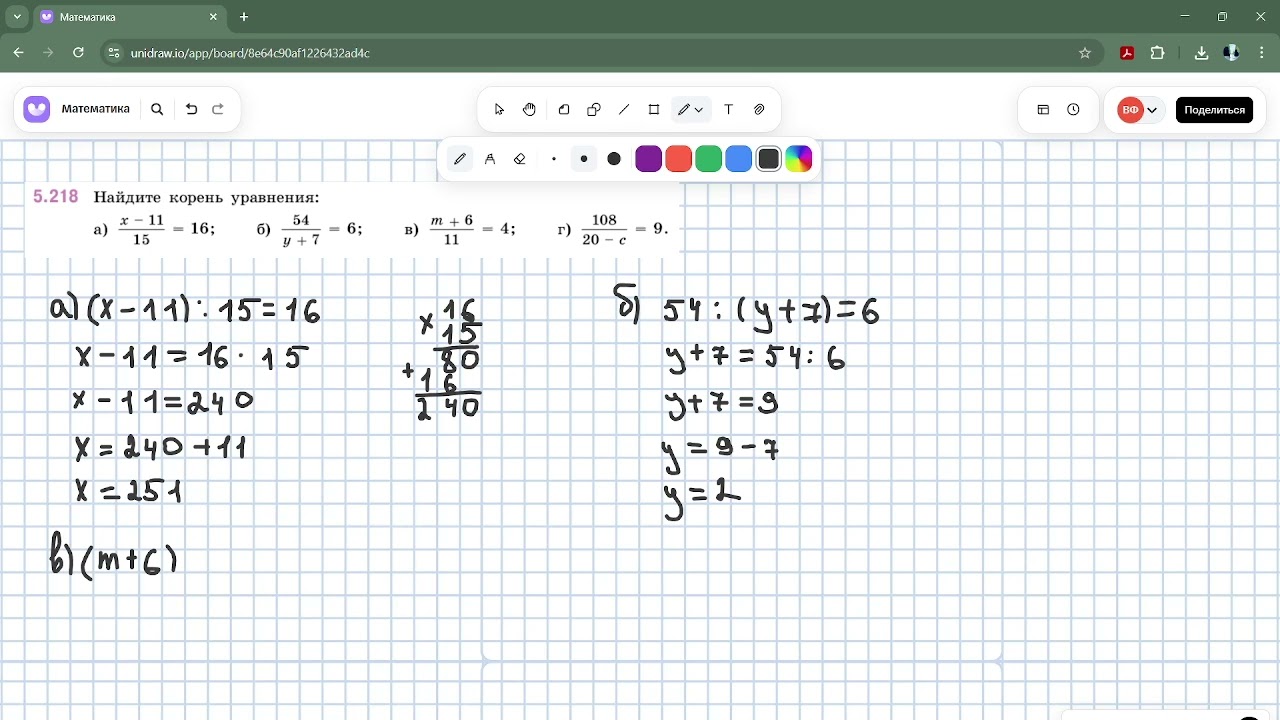Pick the blue pen color

[739, 159]
